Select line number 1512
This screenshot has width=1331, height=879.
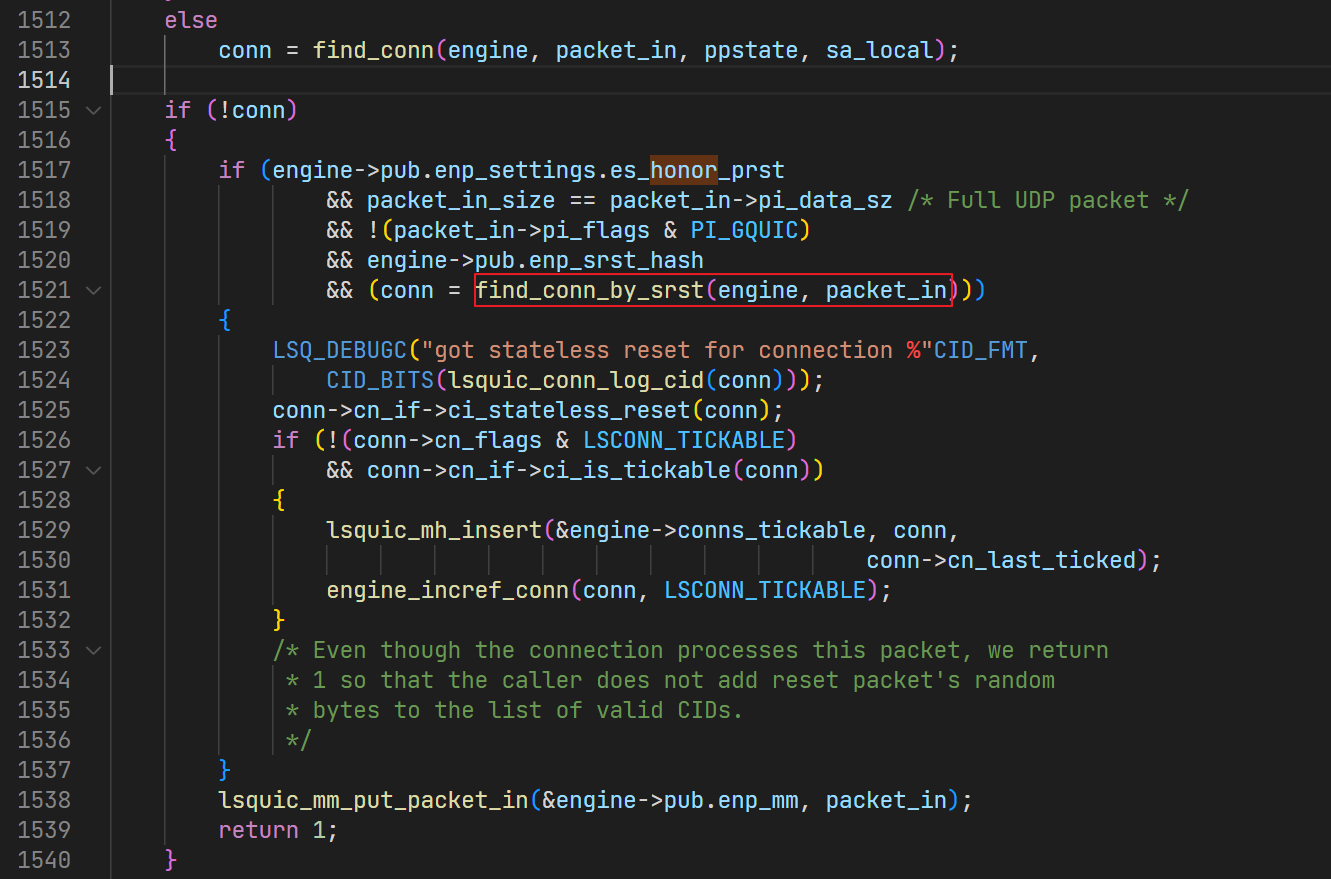[x=44, y=20]
